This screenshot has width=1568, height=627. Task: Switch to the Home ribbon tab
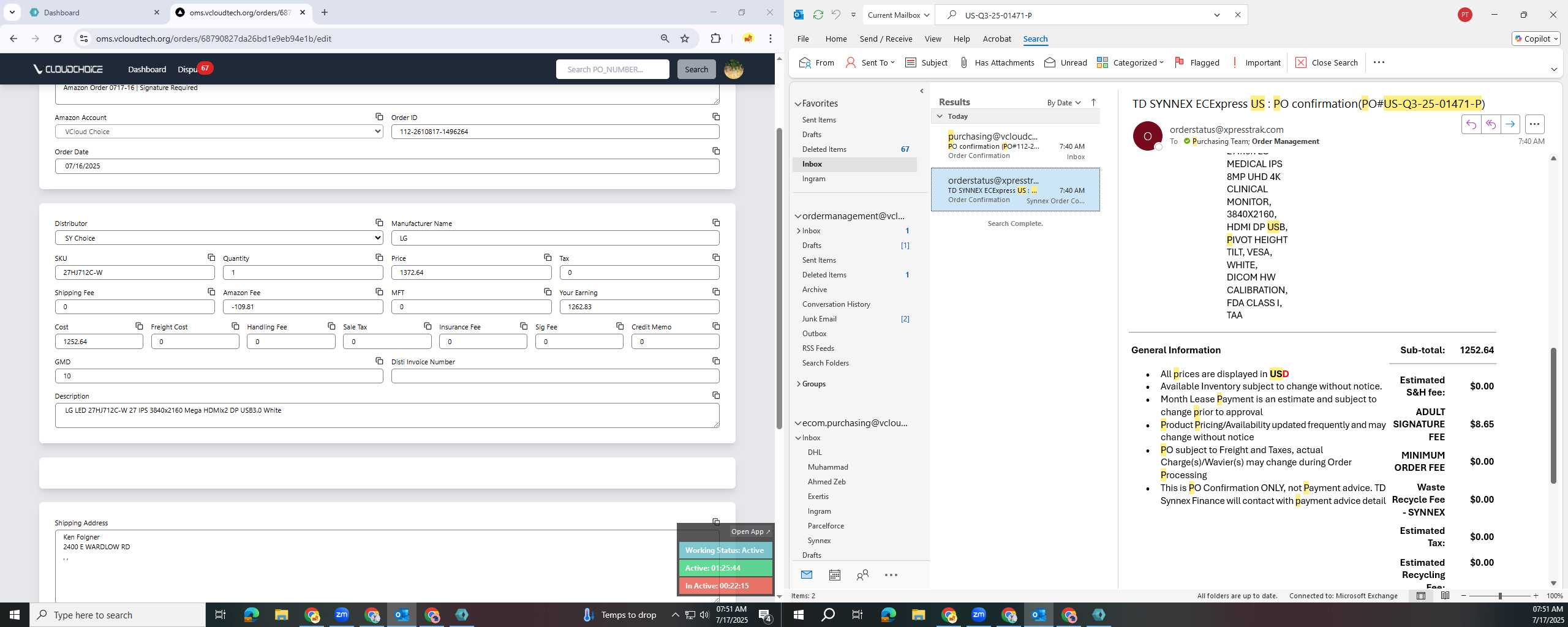(x=836, y=39)
